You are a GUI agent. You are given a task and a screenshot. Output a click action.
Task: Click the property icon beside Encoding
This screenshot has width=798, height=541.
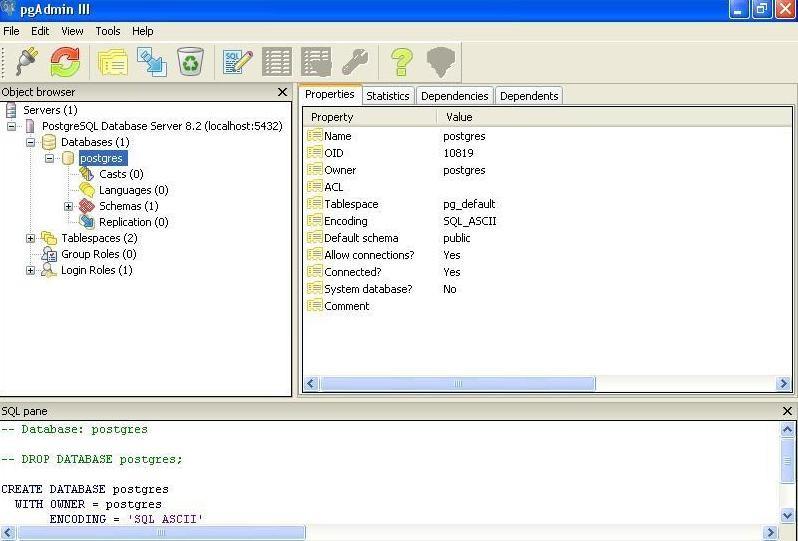[x=315, y=220]
